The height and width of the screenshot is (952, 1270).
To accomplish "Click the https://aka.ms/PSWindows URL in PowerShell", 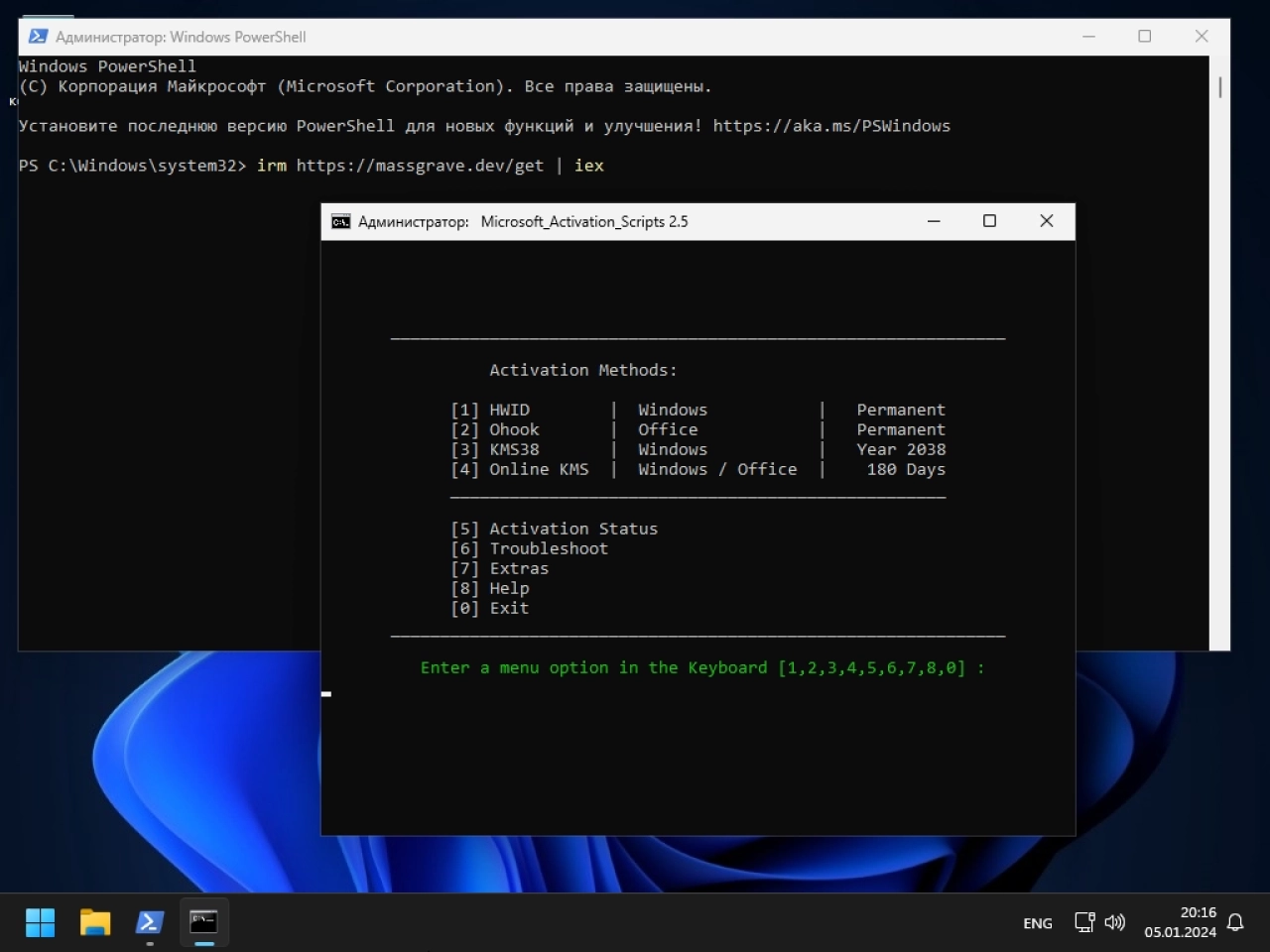I will tap(831, 126).
